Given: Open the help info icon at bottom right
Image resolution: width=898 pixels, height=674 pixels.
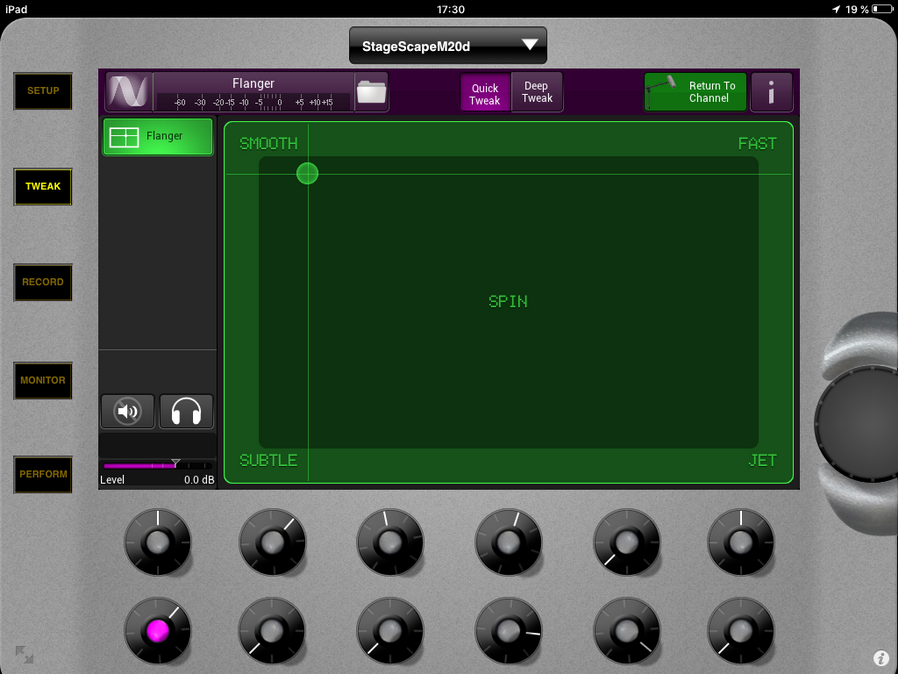Looking at the screenshot, I should tap(881, 658).
